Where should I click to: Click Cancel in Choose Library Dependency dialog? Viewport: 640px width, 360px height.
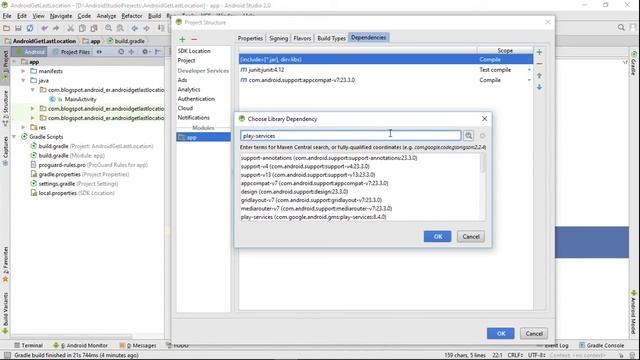[x=471, y=236]
